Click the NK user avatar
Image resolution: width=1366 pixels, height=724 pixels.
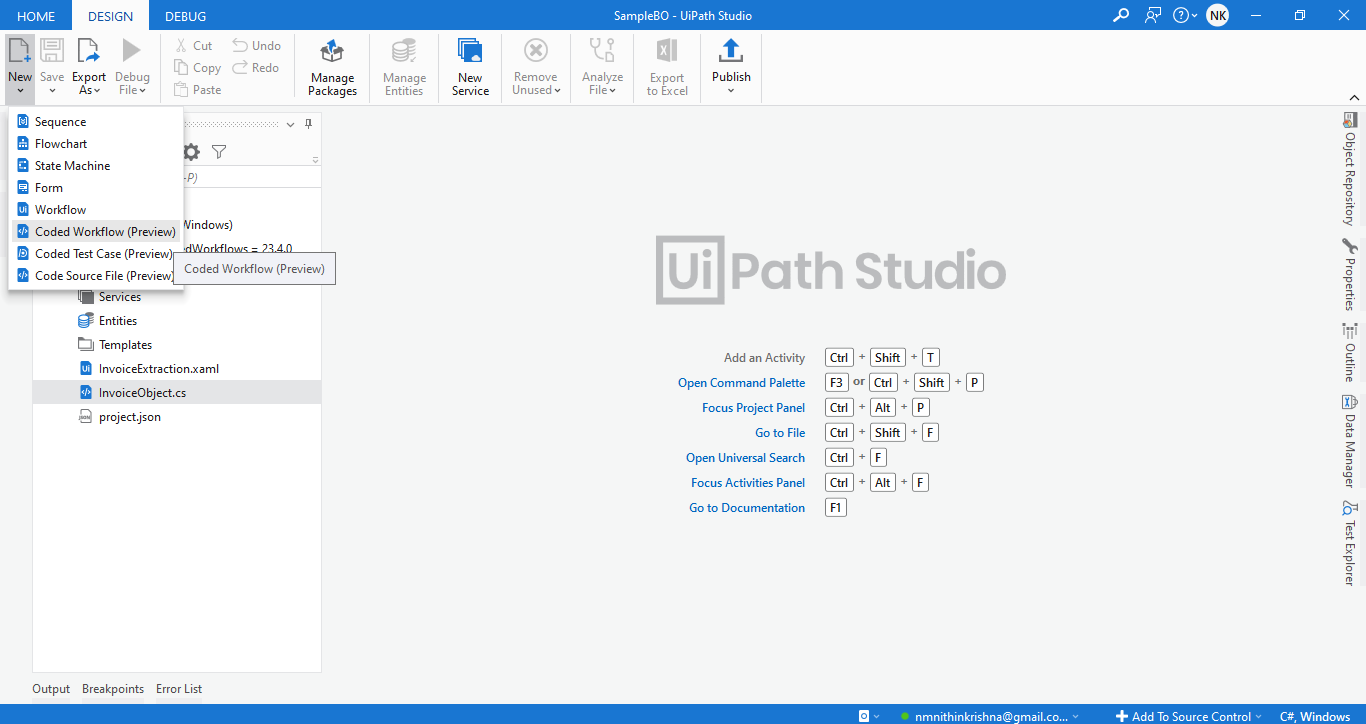(1217, 15)
